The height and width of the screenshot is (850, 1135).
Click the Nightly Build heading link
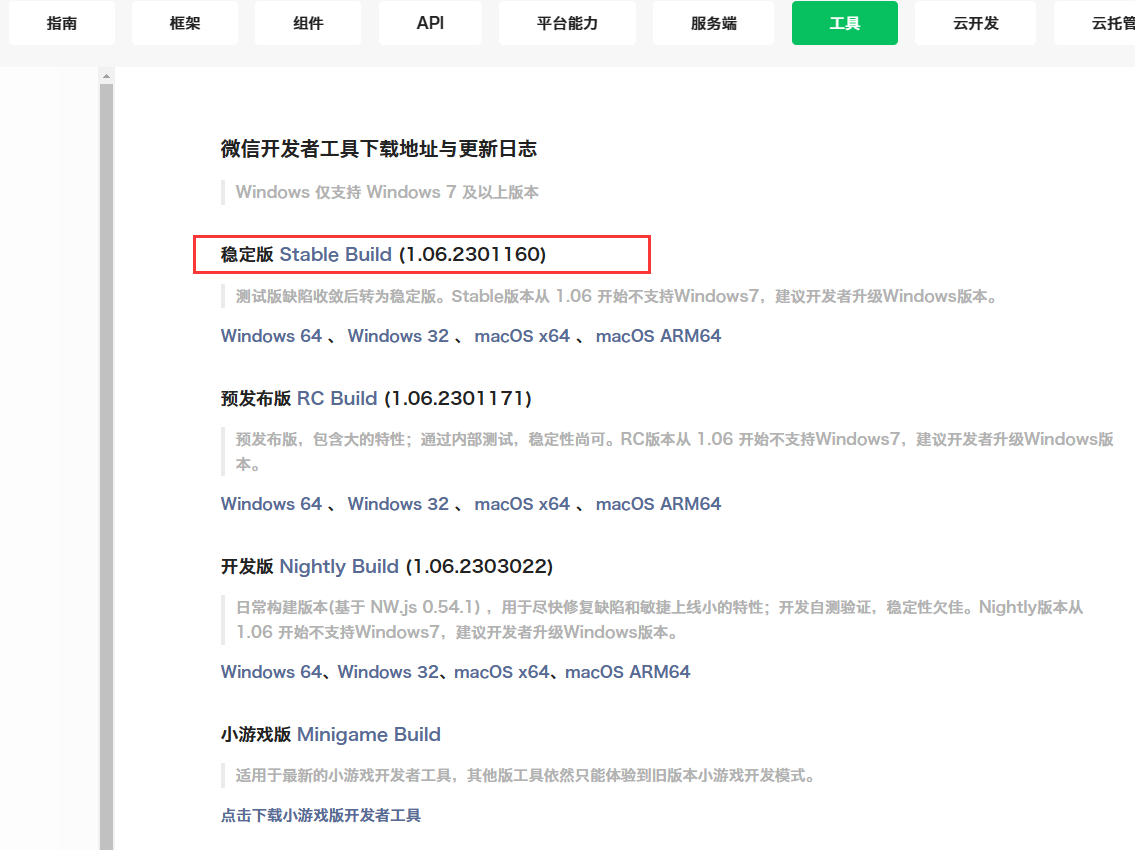coord(339,566)
